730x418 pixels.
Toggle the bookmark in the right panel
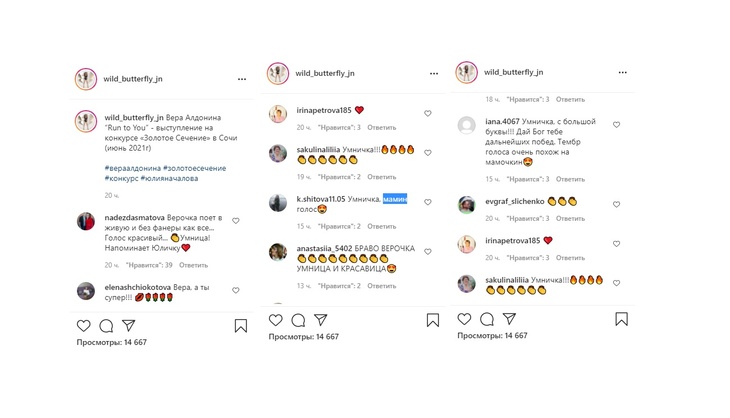[x=622, y=319]
